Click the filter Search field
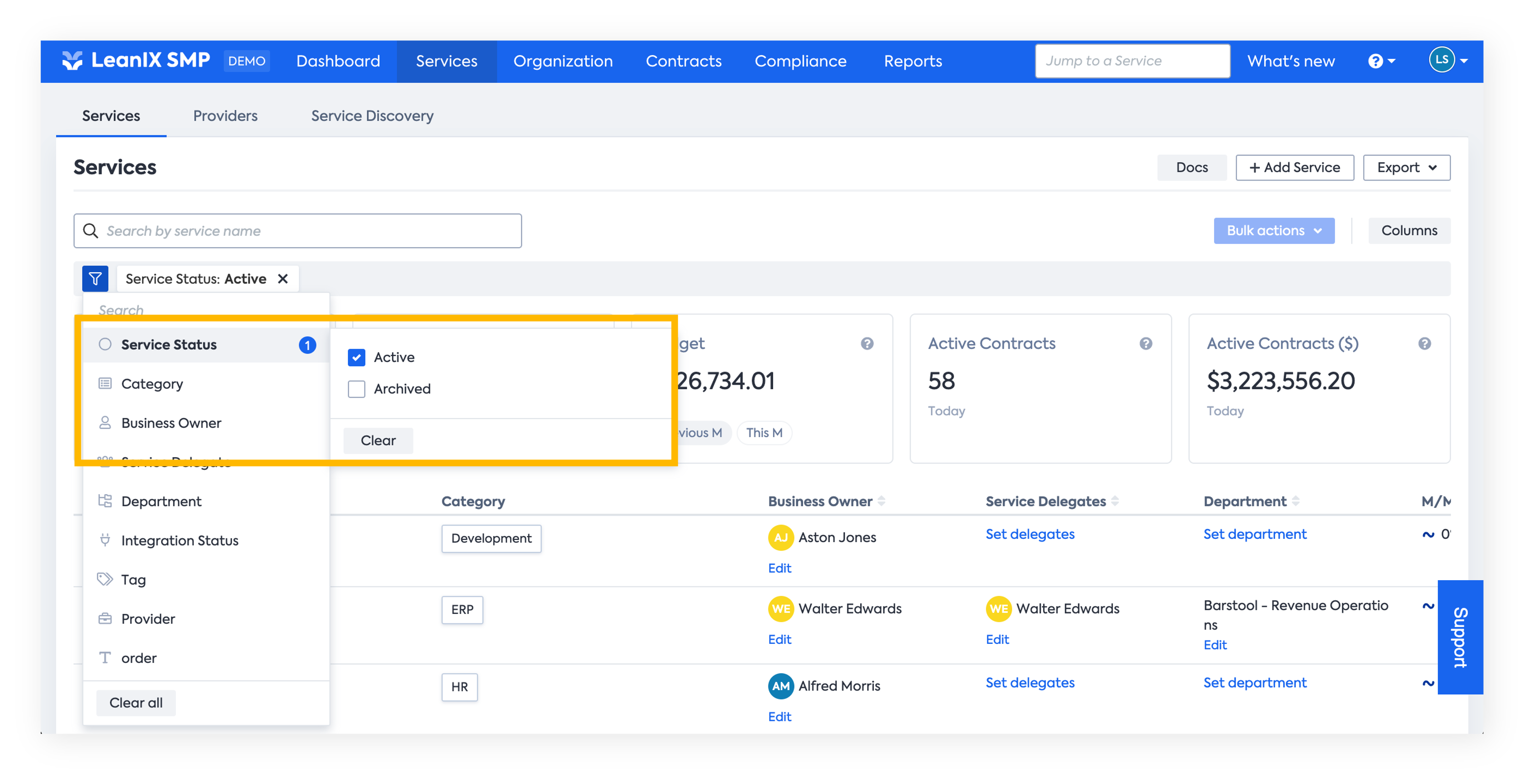Viewport: 1533px width, 784px height. tap(206, 310)
